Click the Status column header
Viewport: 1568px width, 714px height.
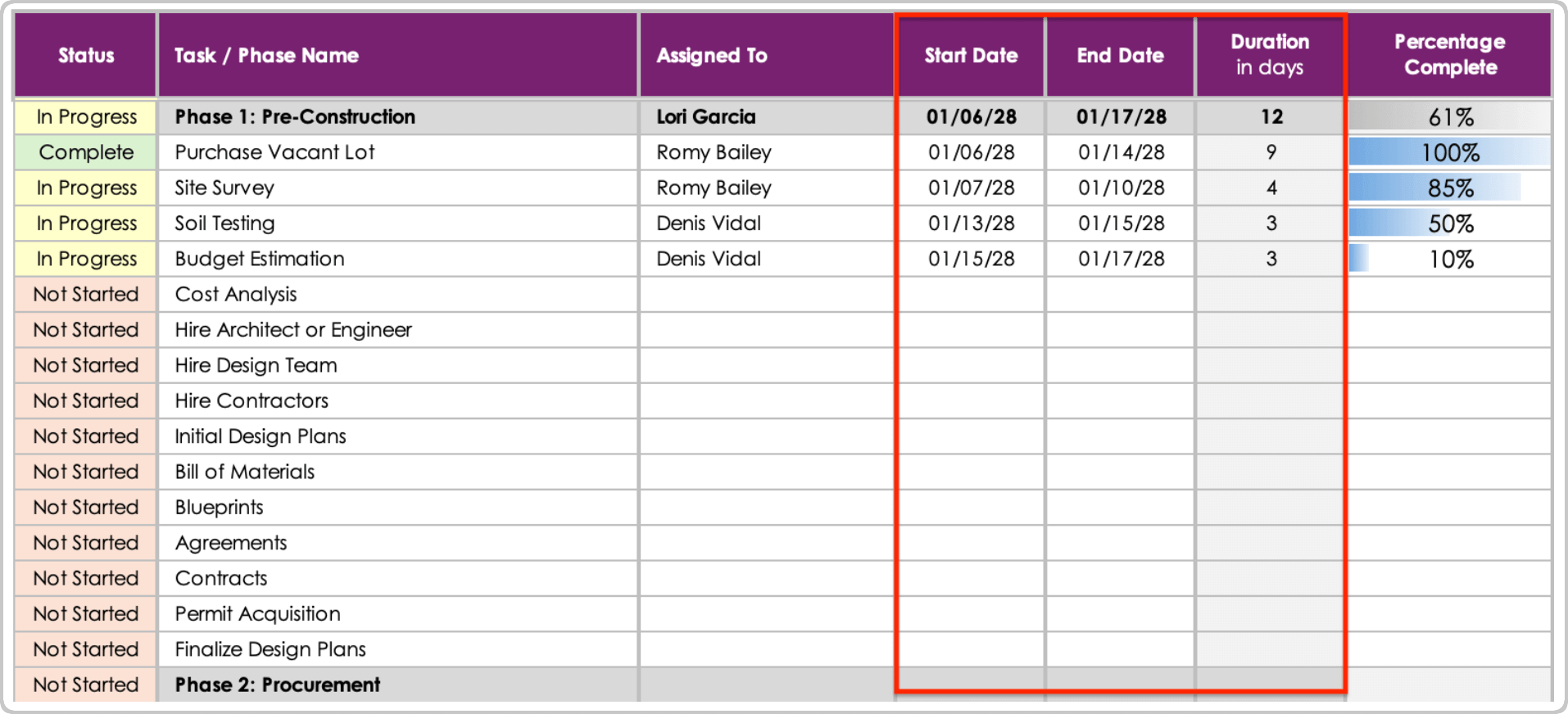(x=86, y=56)
